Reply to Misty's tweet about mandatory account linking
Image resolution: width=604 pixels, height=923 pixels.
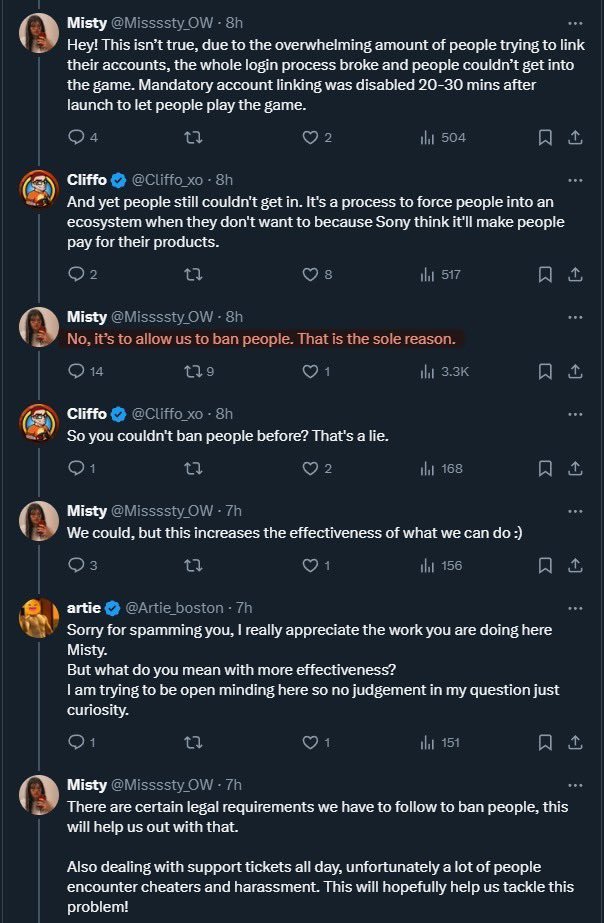(77, 137)
